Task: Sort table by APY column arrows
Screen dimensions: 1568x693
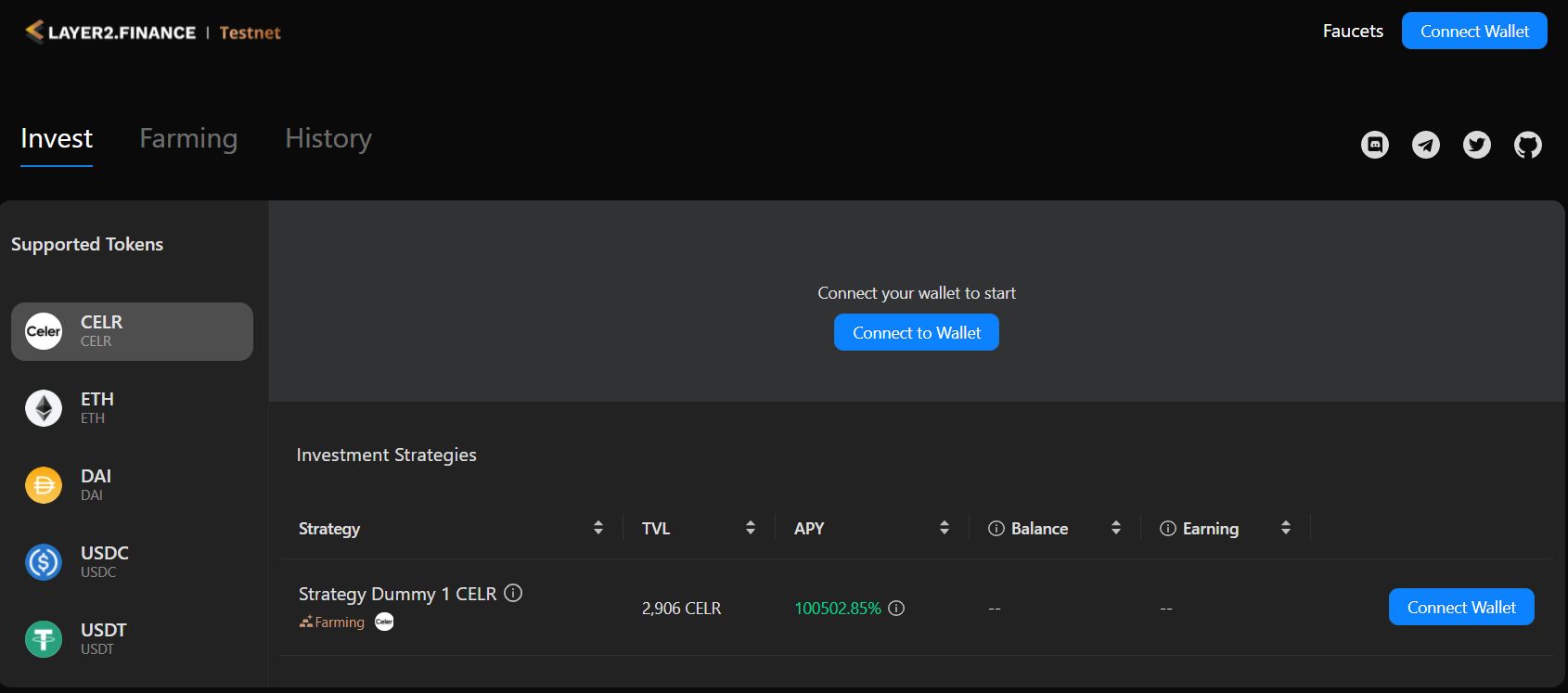Action: point(945,528)
